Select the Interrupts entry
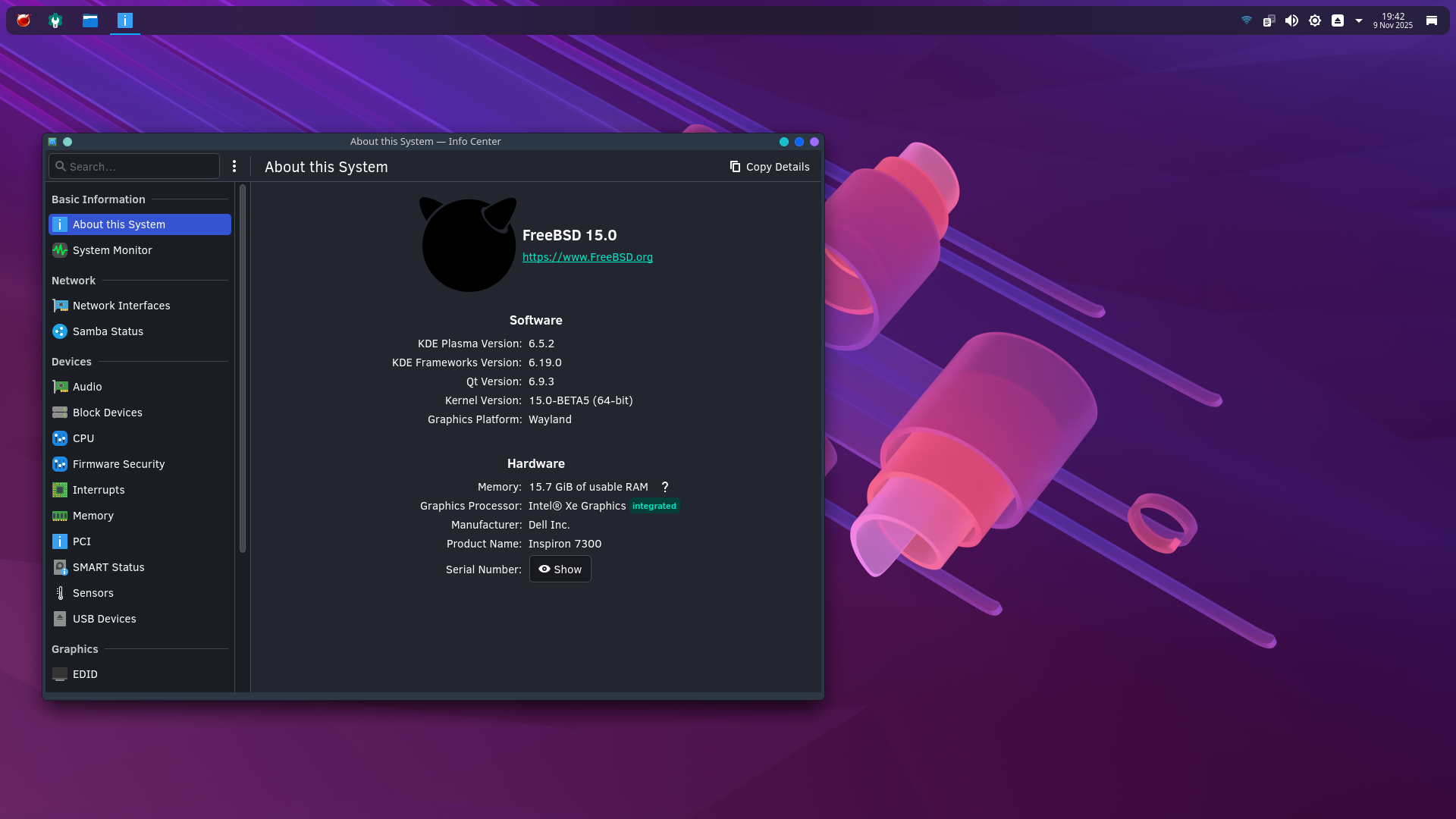This screenshot has height=819, width=1456. [x=99, y=490]
